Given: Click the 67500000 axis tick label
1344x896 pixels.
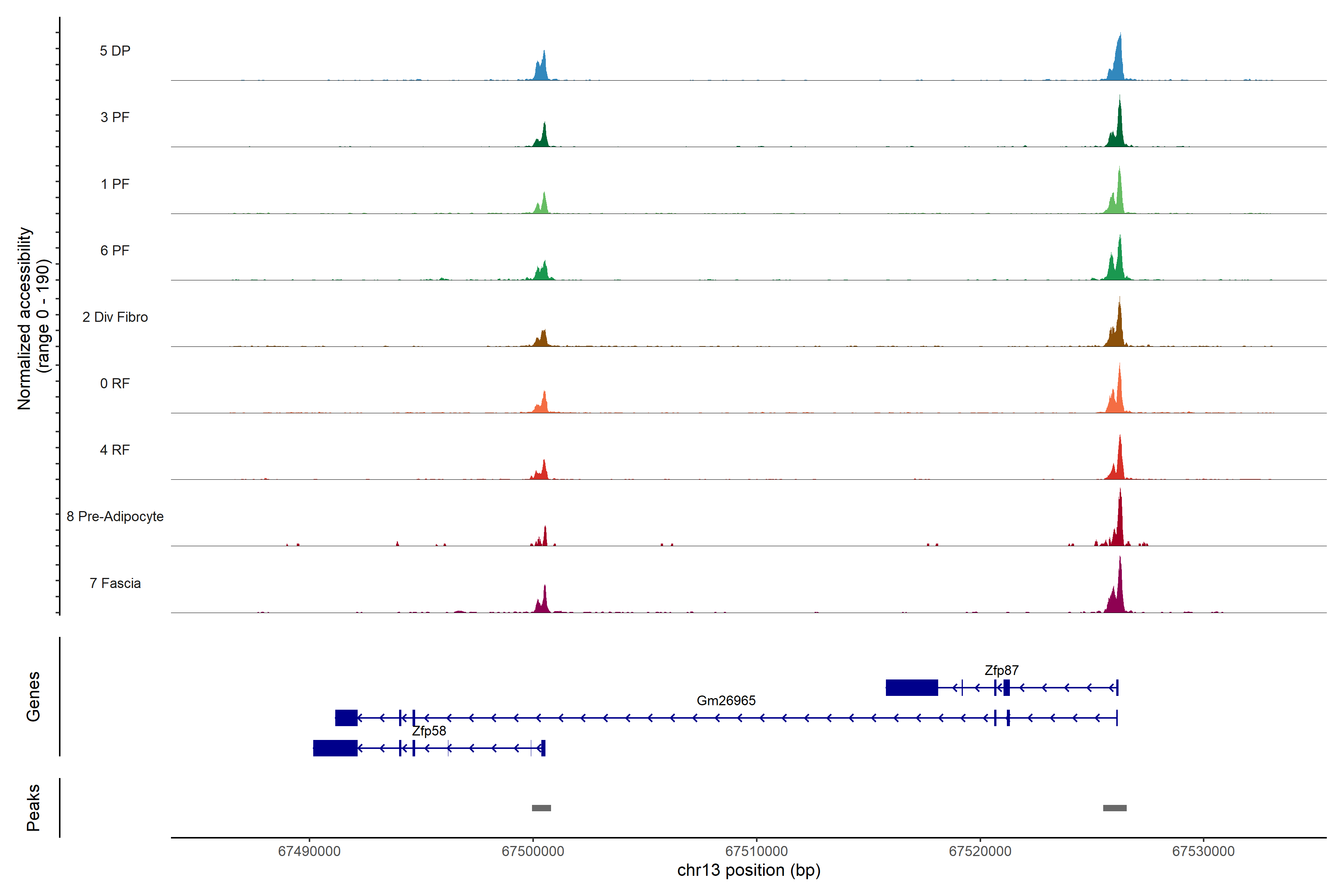Looking at the screenshot, I should [533, 851].
